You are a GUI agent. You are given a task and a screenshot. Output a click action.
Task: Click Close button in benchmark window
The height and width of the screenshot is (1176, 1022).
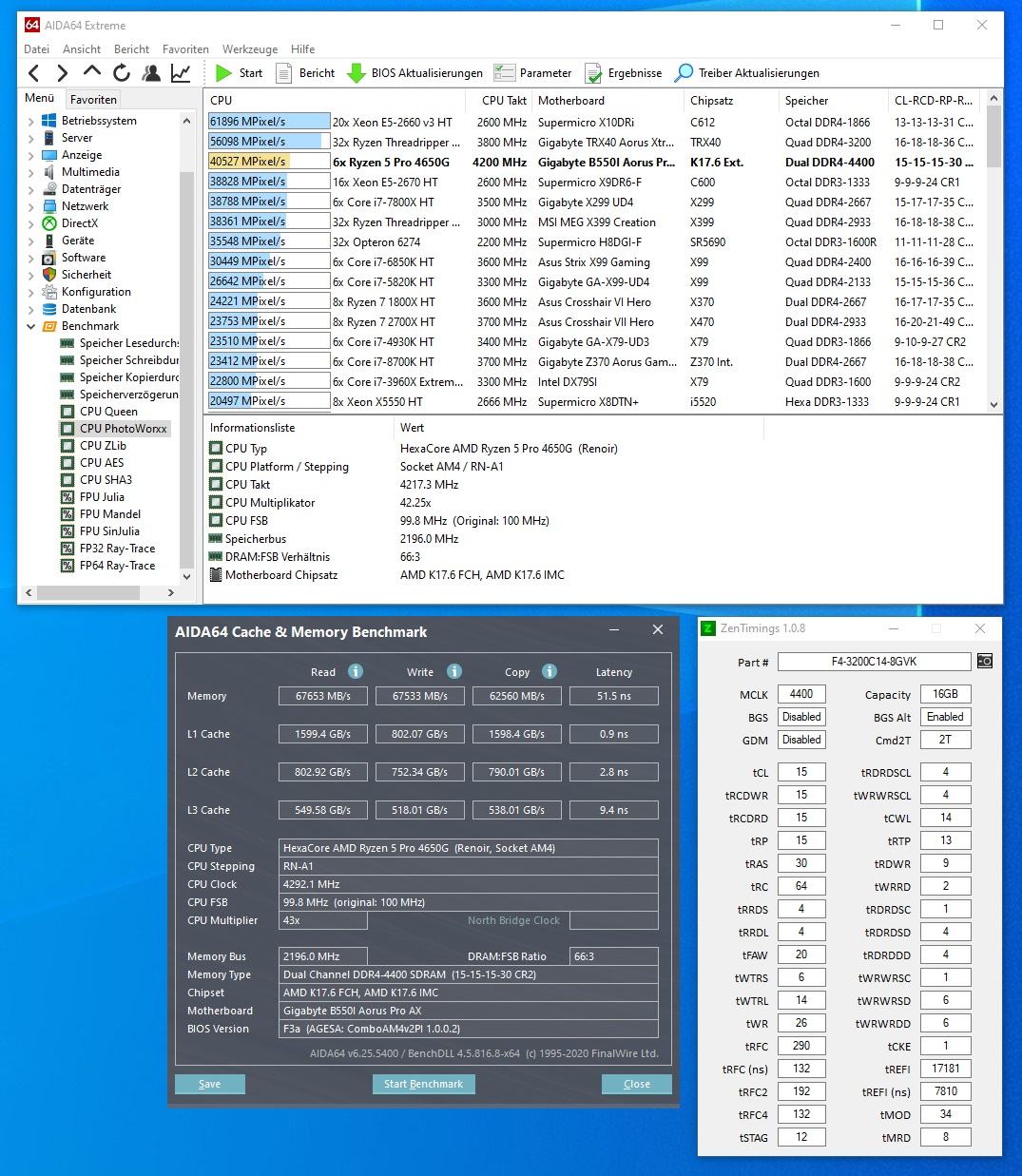637,1084
